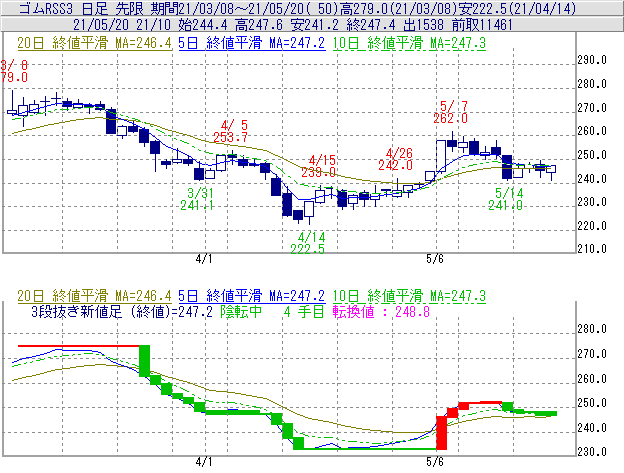This screenshot has height=473, width=624.
Task: Click the 5/6 date on upper axis
Action: (x=435, y=259)
